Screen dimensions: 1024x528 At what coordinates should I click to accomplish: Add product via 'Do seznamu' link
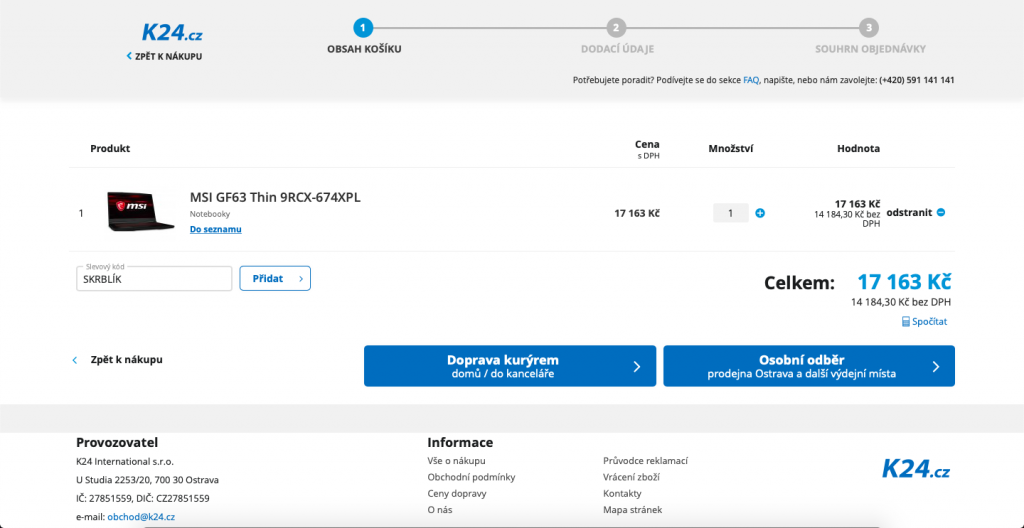click(216, 229)
